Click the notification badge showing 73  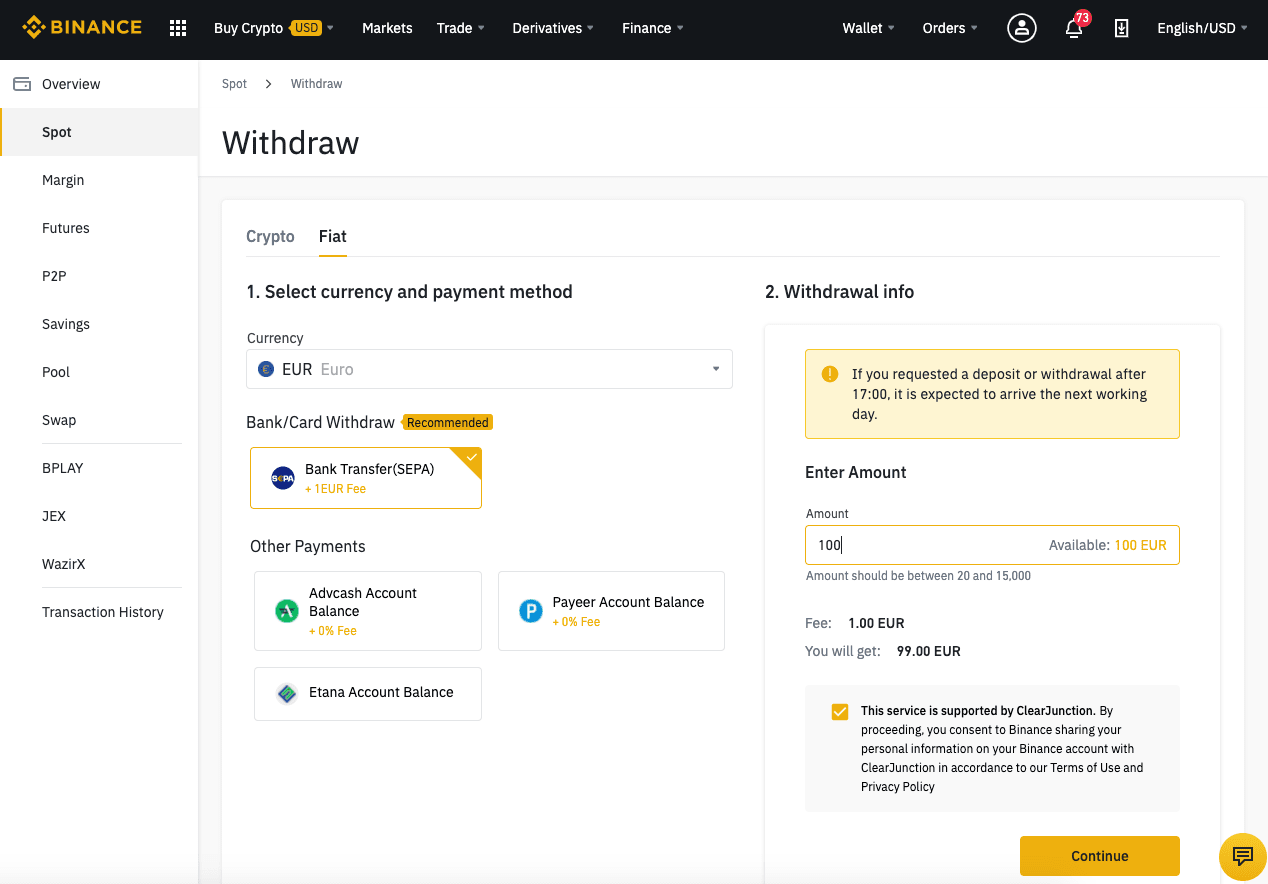[1082, 18]
